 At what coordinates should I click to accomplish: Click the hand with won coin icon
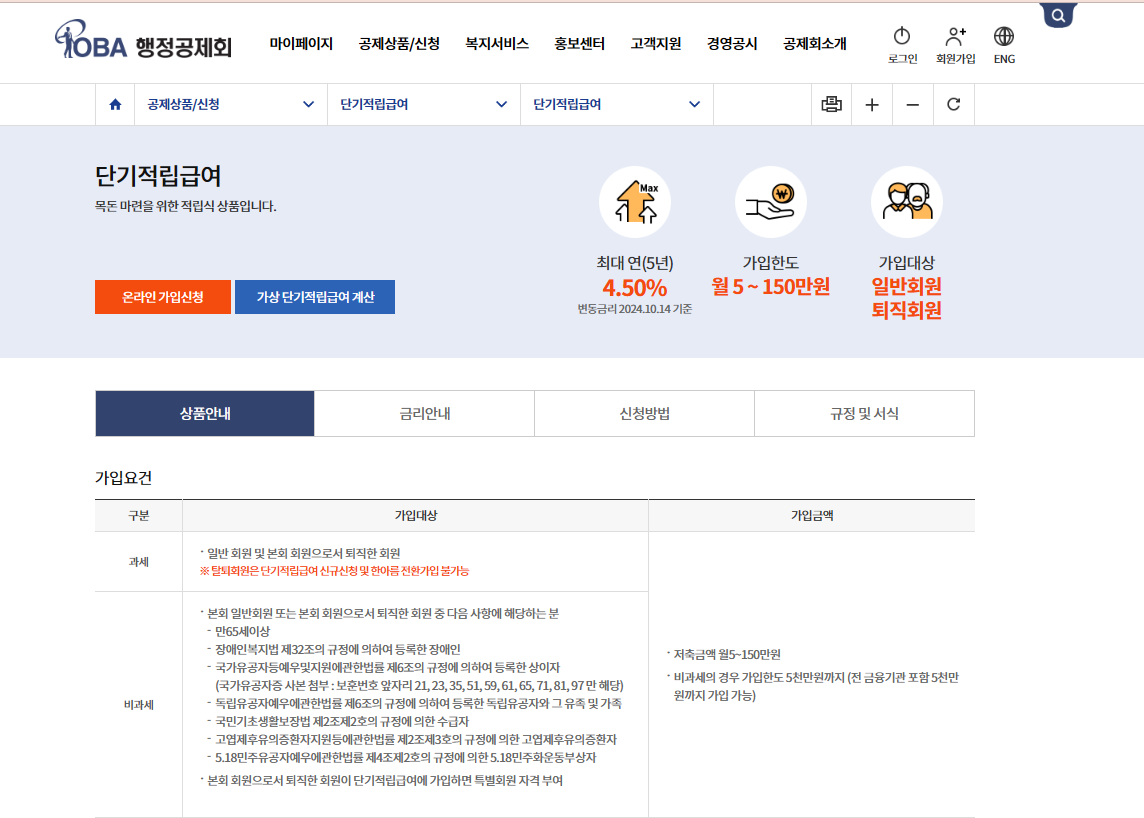click(x=770, y=202)
